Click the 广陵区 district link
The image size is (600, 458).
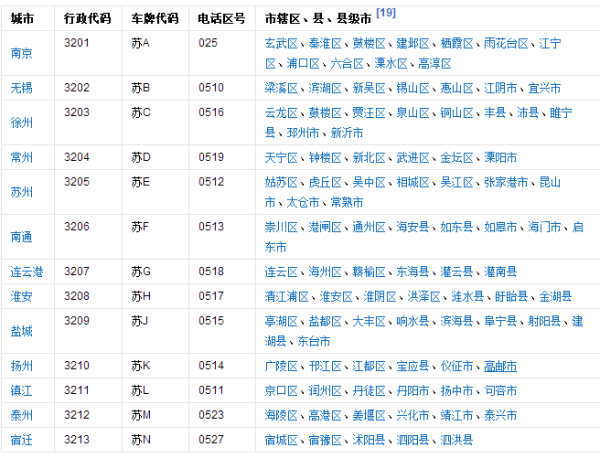pyautogui.click(x=281, y=366)
